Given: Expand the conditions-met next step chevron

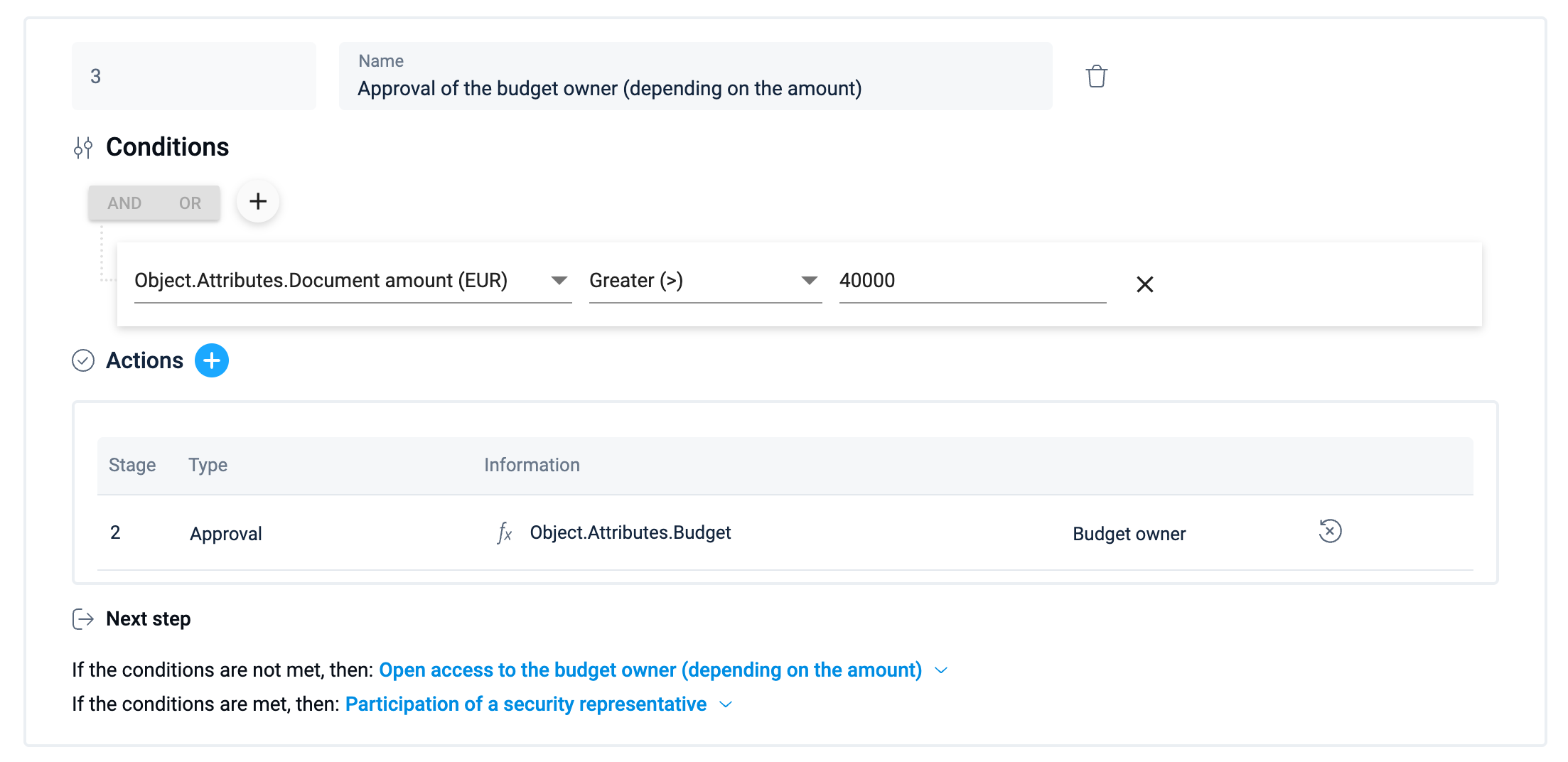Looking at the screenshot, I should pyautogui.click(x=726, y=704).
